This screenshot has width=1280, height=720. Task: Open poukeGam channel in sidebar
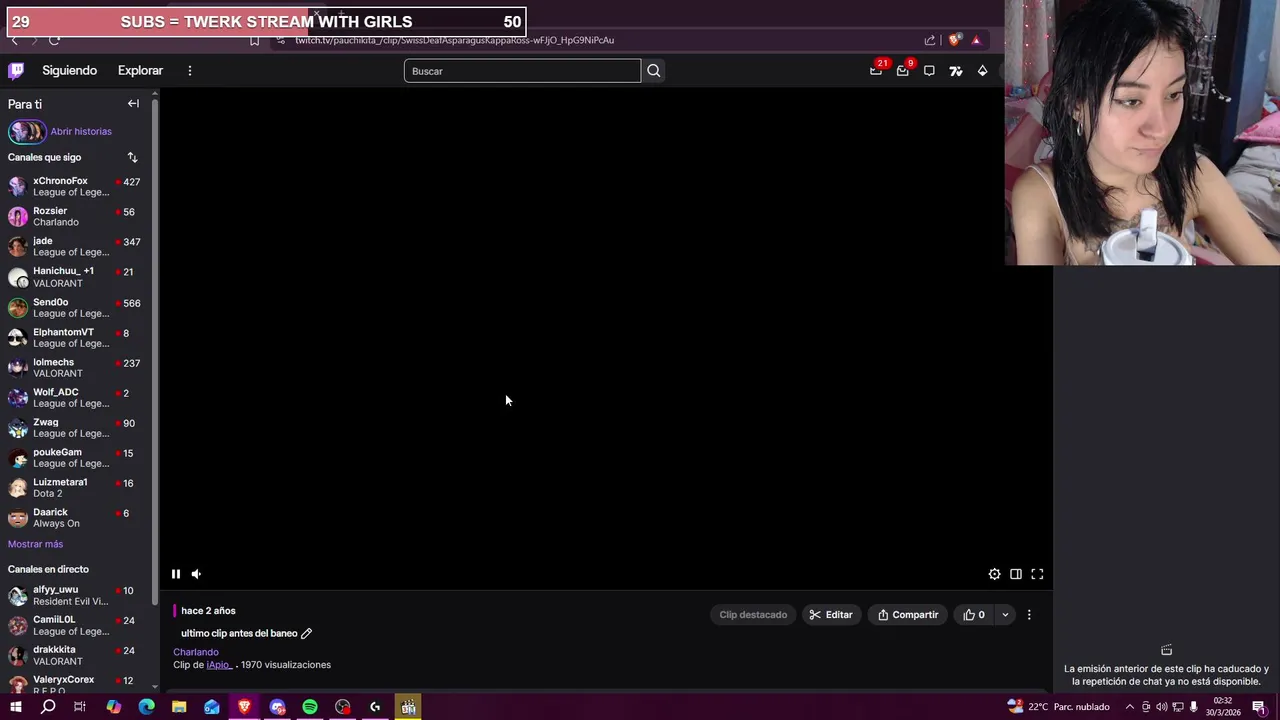76,457
